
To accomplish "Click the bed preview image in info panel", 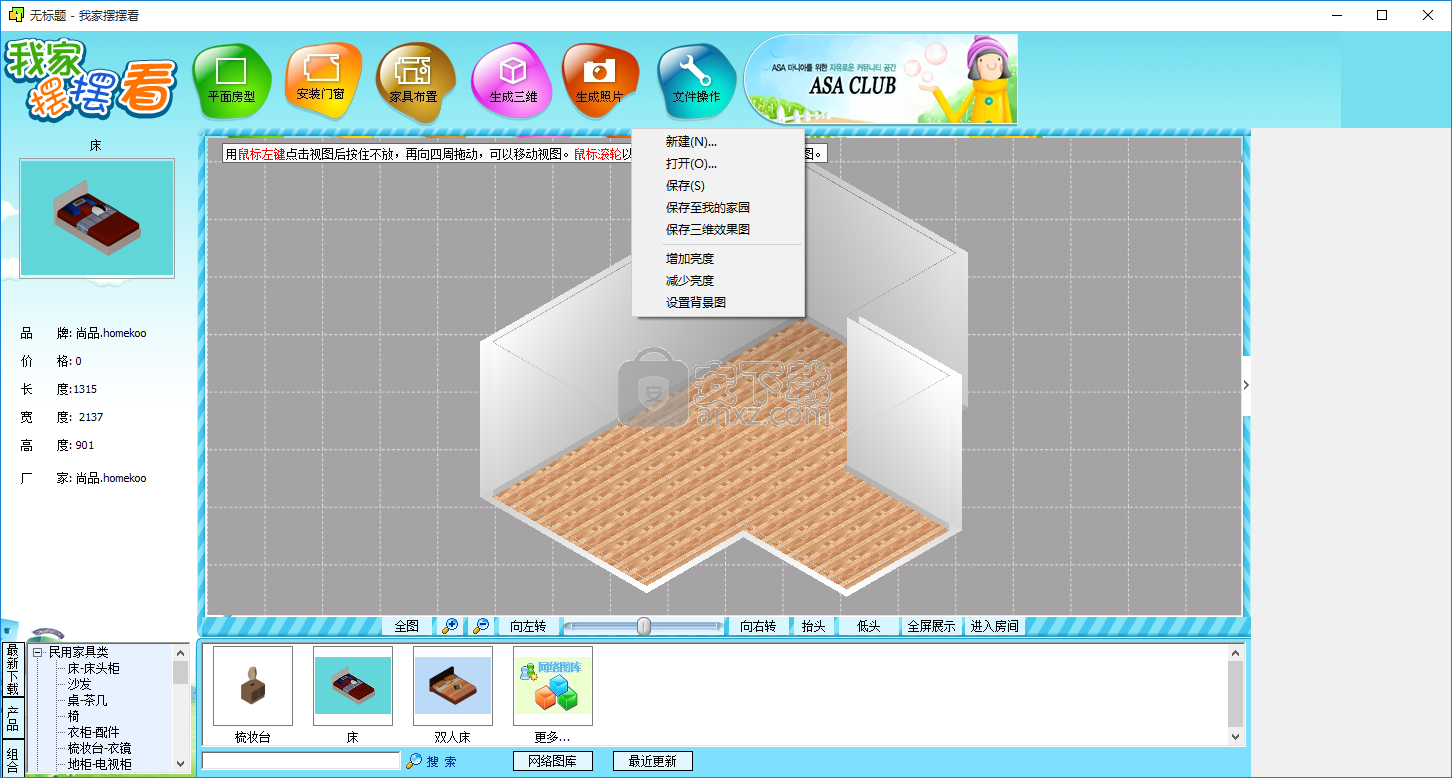I will (97, 218).
